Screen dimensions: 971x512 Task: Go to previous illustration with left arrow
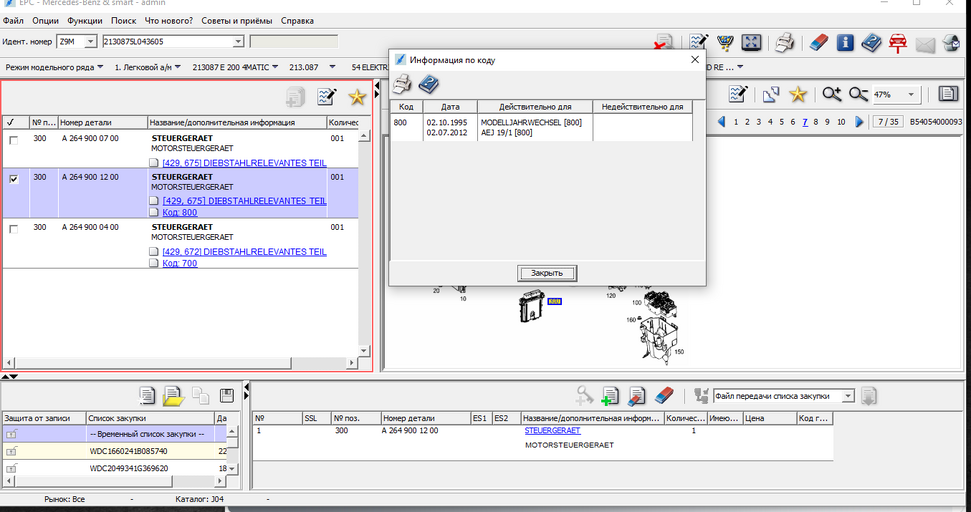721,121
